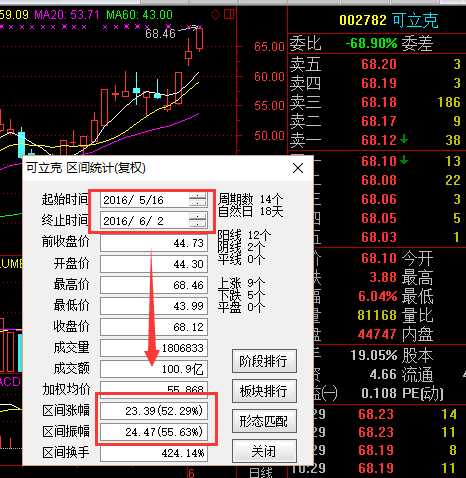
Task: Select the 日线 period tab at bottom
Action: 261,473
